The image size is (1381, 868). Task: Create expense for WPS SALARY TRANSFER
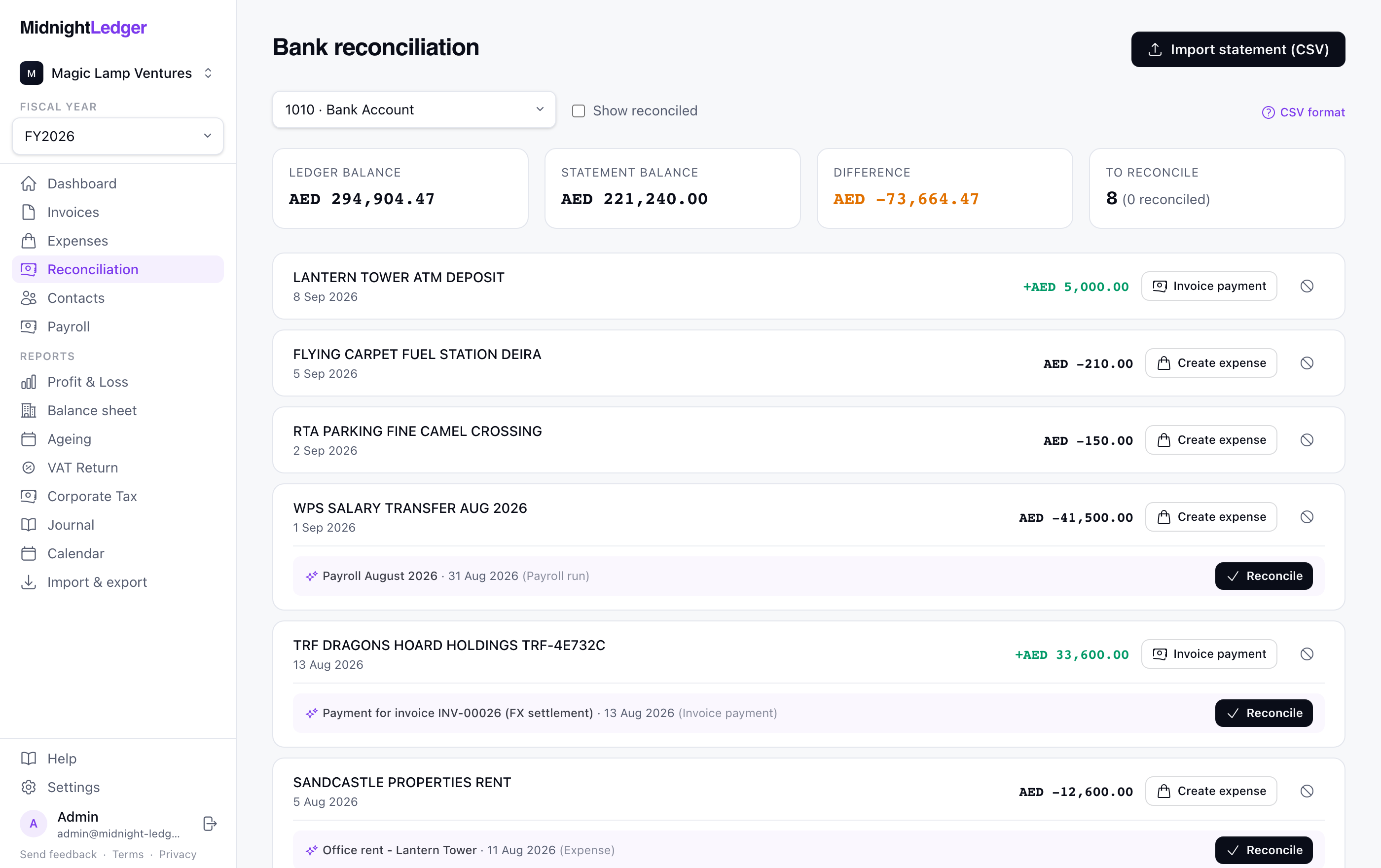(1211, 516)
